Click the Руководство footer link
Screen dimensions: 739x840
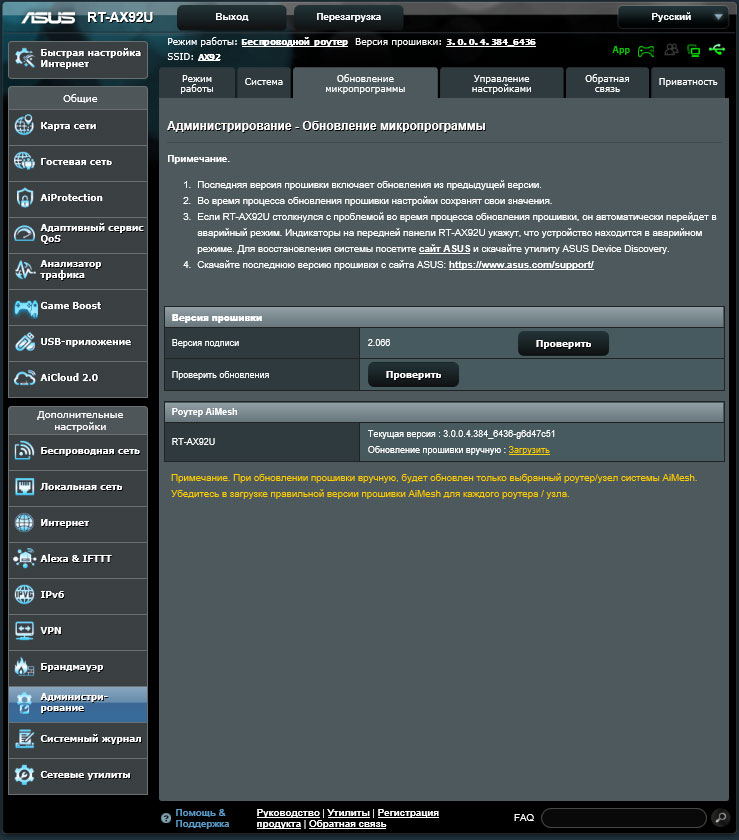pos(288,813)
